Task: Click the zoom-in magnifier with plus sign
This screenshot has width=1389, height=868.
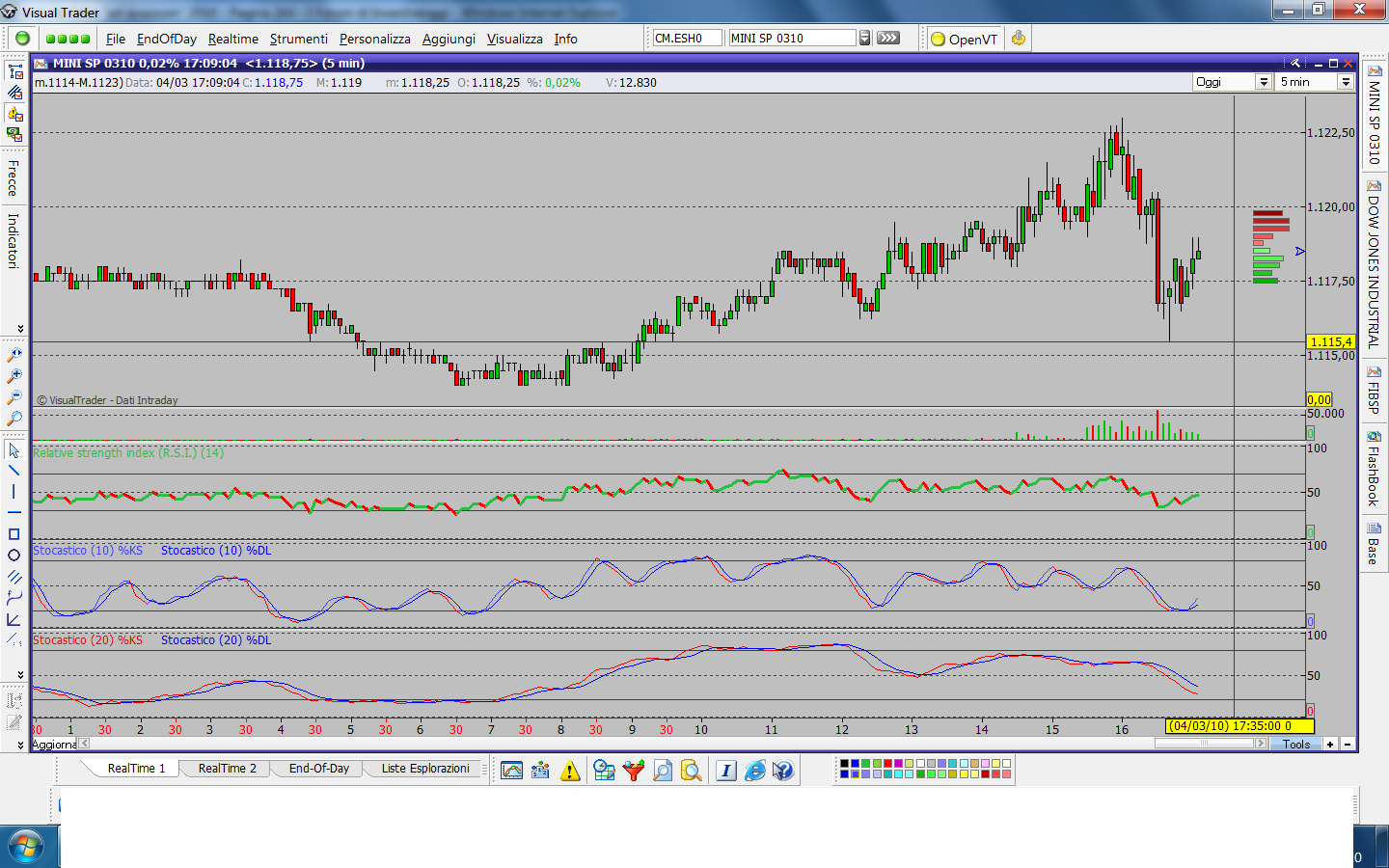Action: pos(14,376)
